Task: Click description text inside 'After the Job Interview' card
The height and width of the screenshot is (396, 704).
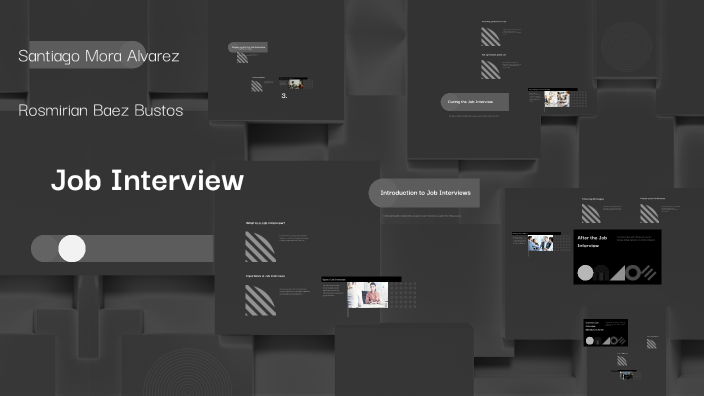Action: (636, 238)
